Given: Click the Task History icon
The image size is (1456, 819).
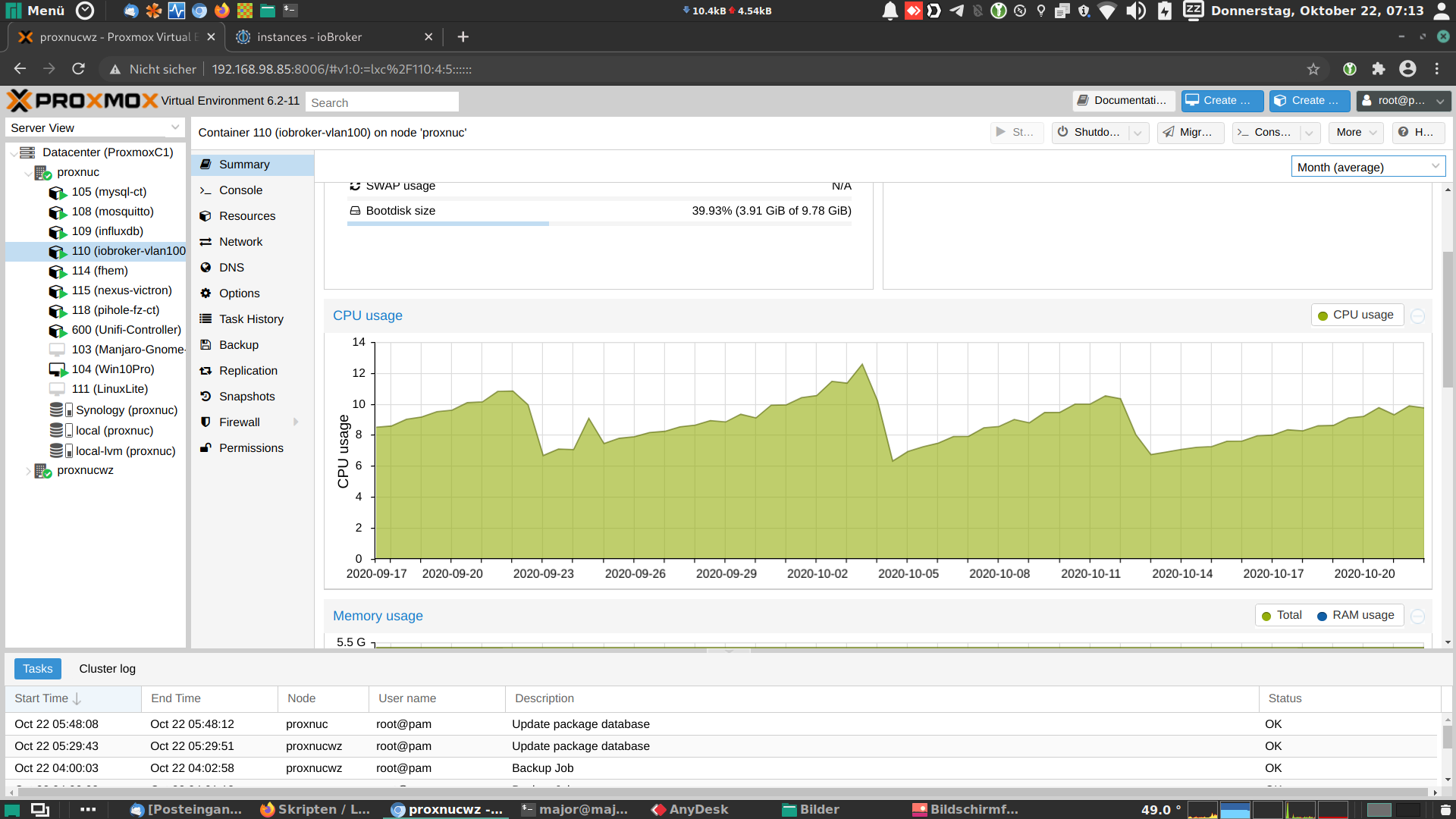Looking at the screenshot, I should tap(206, 319).
